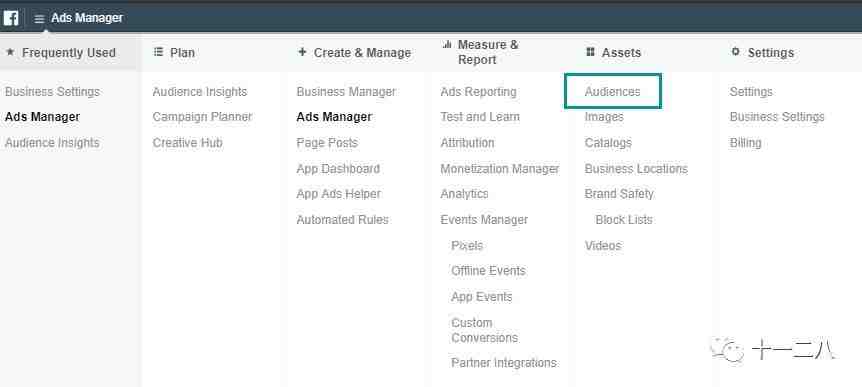
Task: Open Page Posts
Action: tap(327, 143)
